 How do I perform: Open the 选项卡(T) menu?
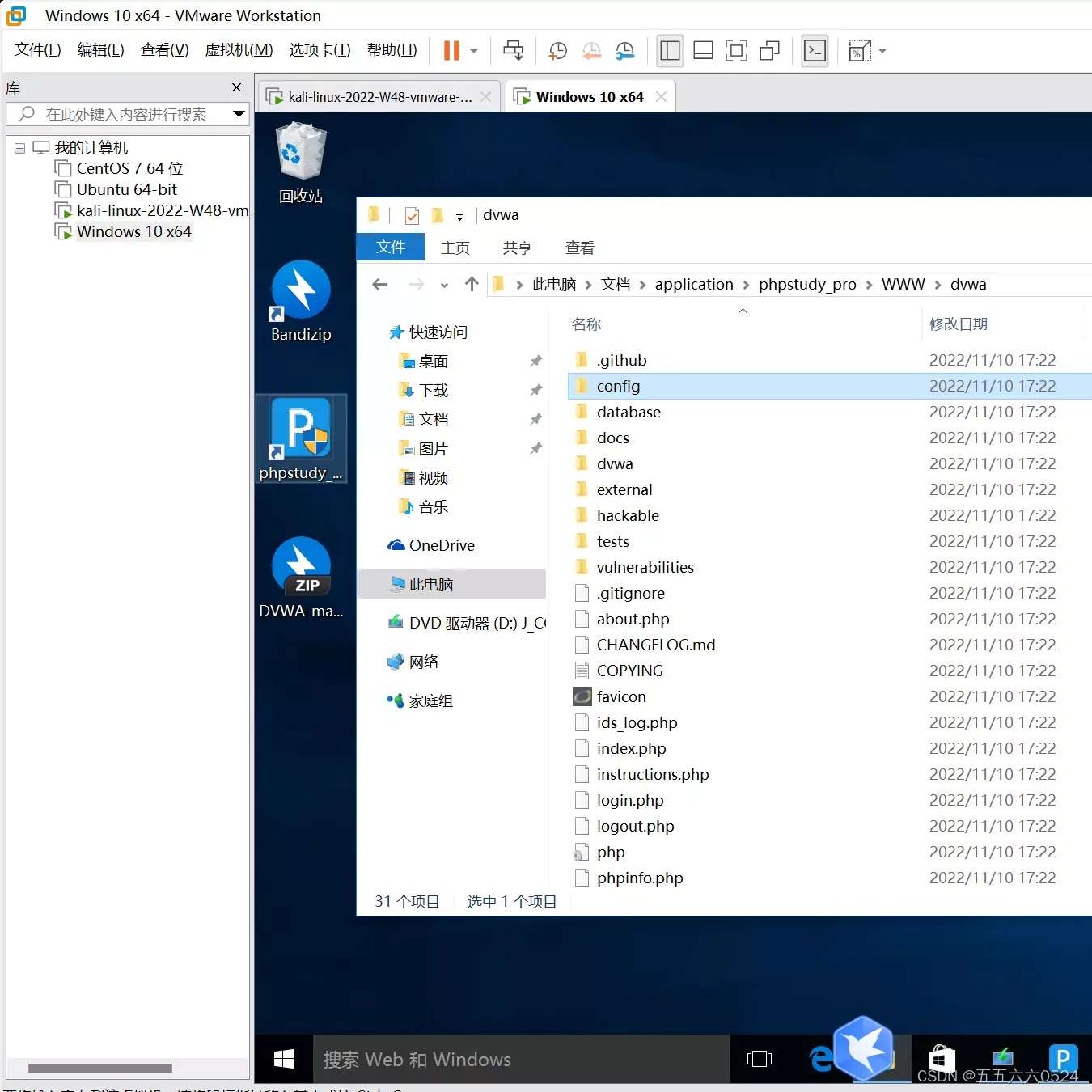click(320, 50)
